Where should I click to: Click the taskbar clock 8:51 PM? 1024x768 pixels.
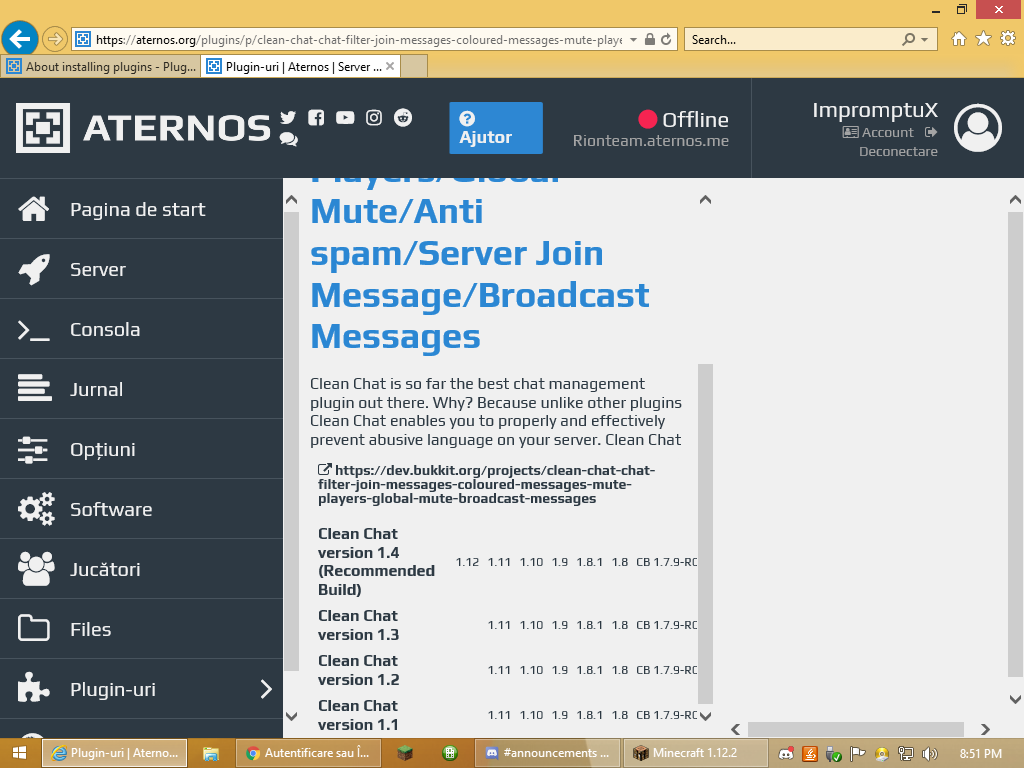point(980,754)
